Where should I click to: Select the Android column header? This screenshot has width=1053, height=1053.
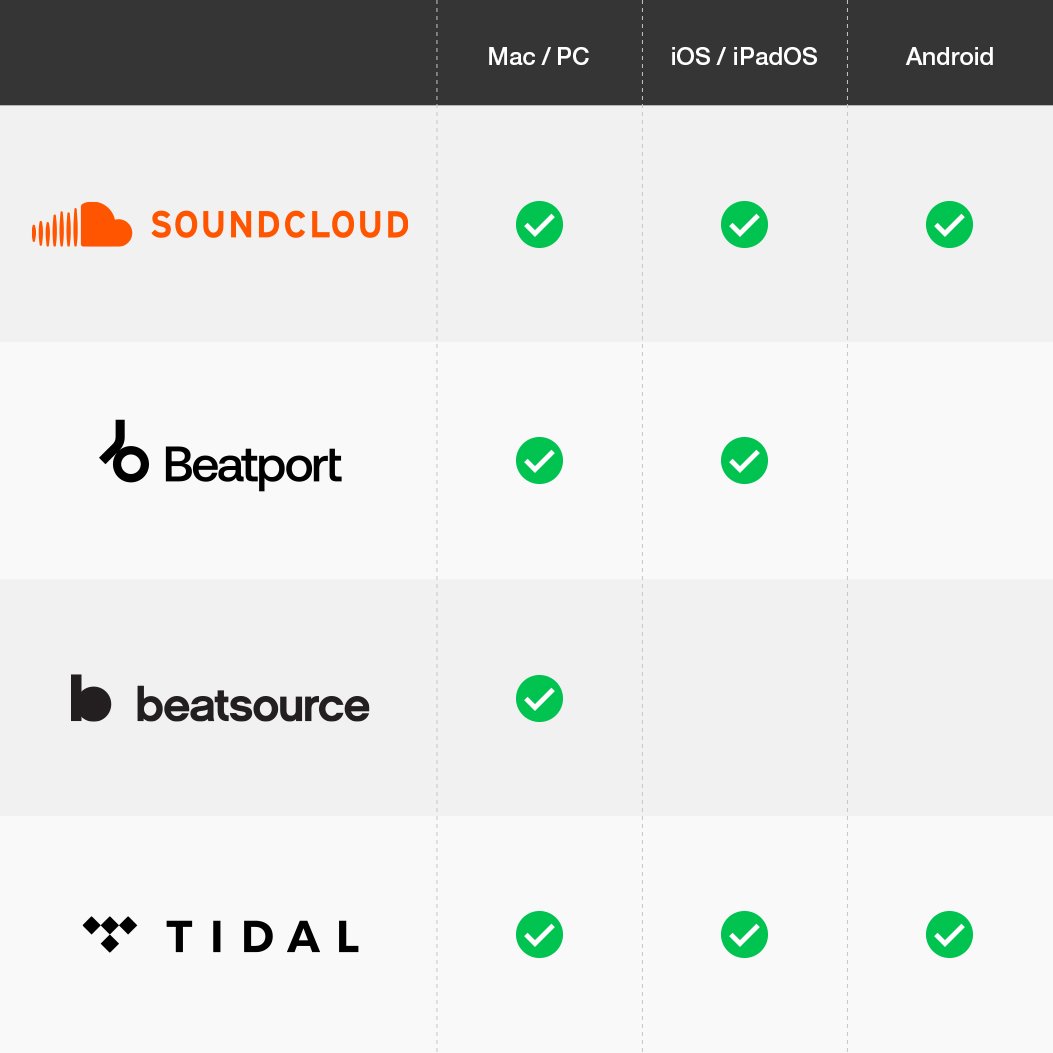coord(950,57)
